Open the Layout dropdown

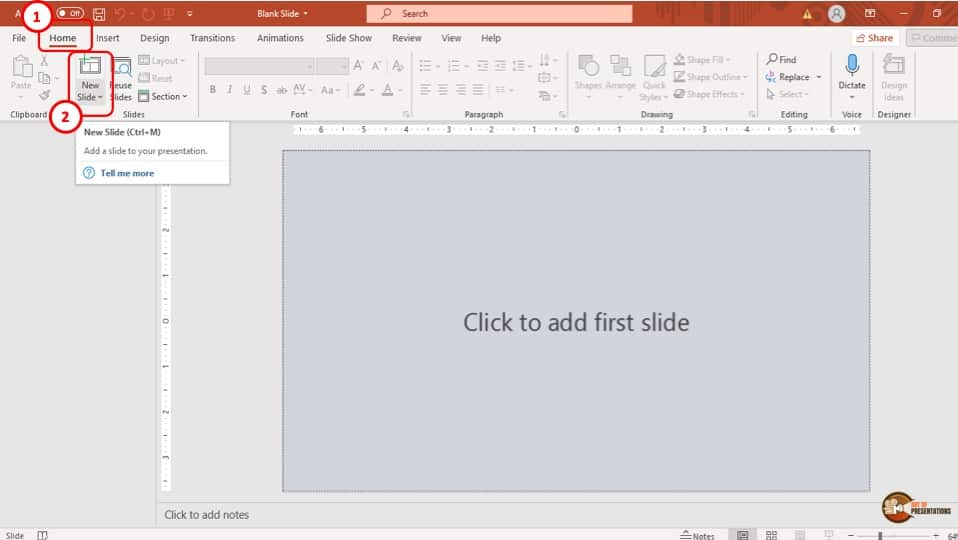[x=162, y=60]
